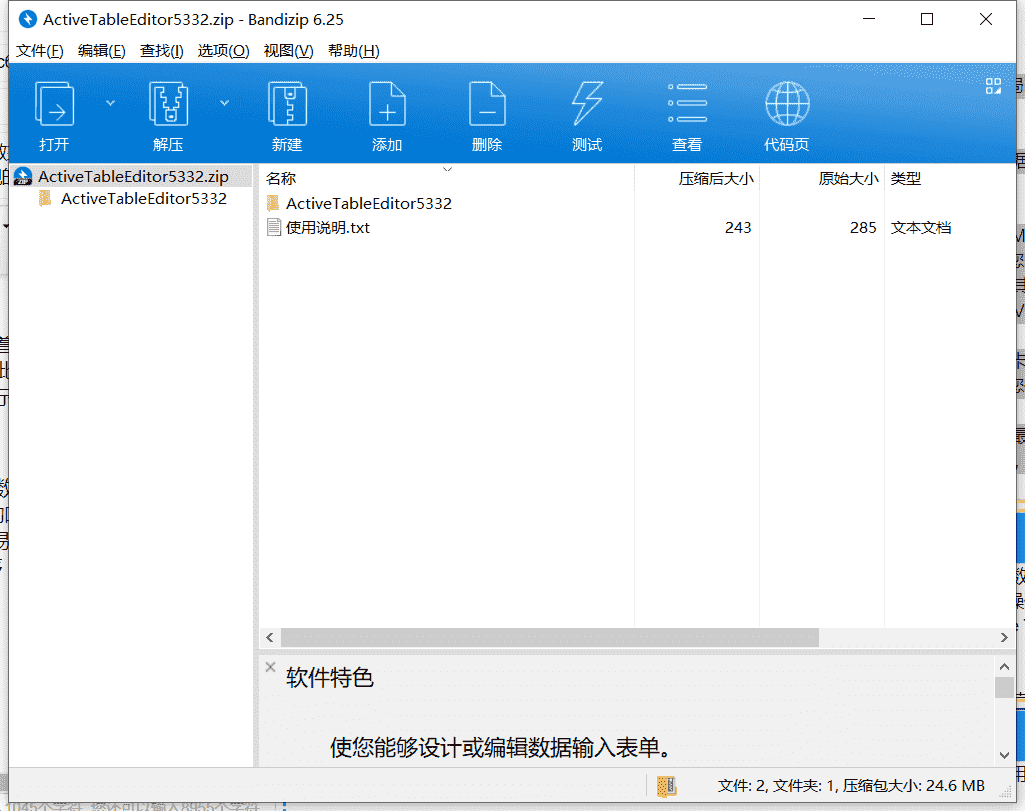Image resolution: width=1025 pixels, height=811 pixels.
Task: Click the Test (测试) lightning icon
Action: coord(587,104)
